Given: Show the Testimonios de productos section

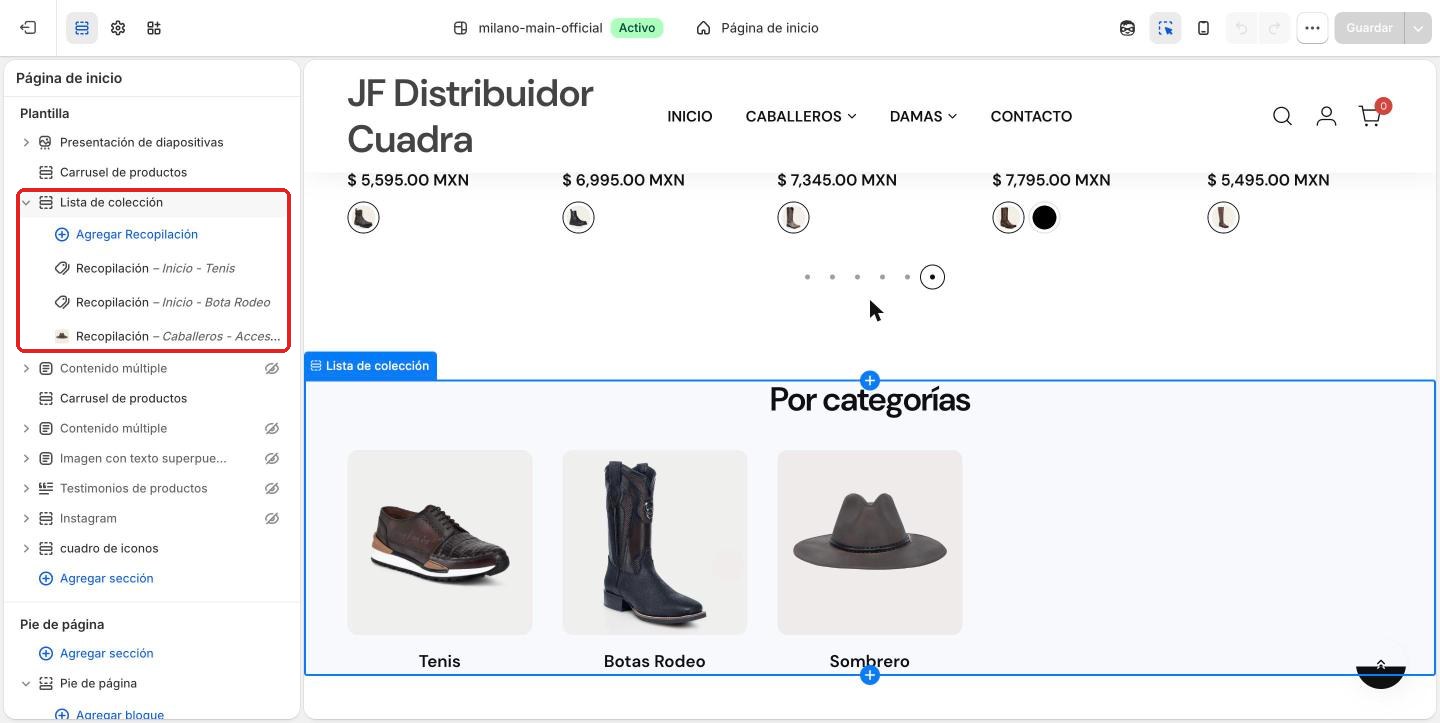Looking at the screenshot, I should [271, 488].
